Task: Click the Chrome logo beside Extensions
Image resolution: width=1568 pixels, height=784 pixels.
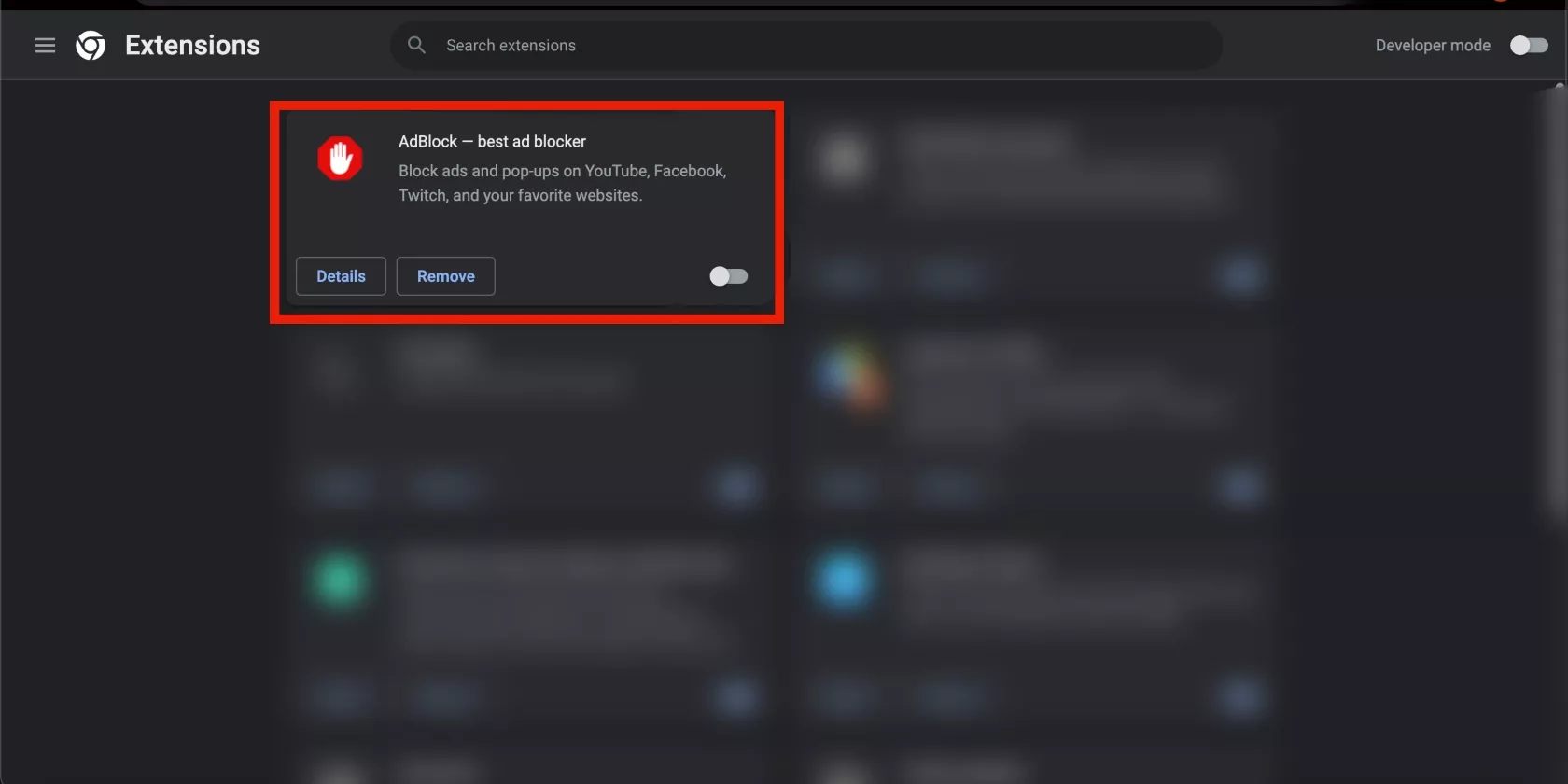Action: tap(91, 46)
